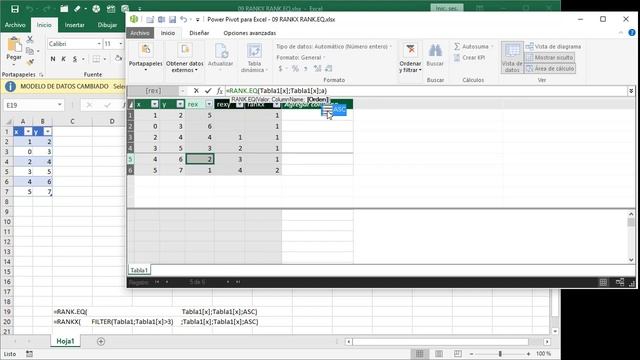Screen dimensions: 640x360
Task: Click the Crear KPI icon
Action: click(457, 58)
